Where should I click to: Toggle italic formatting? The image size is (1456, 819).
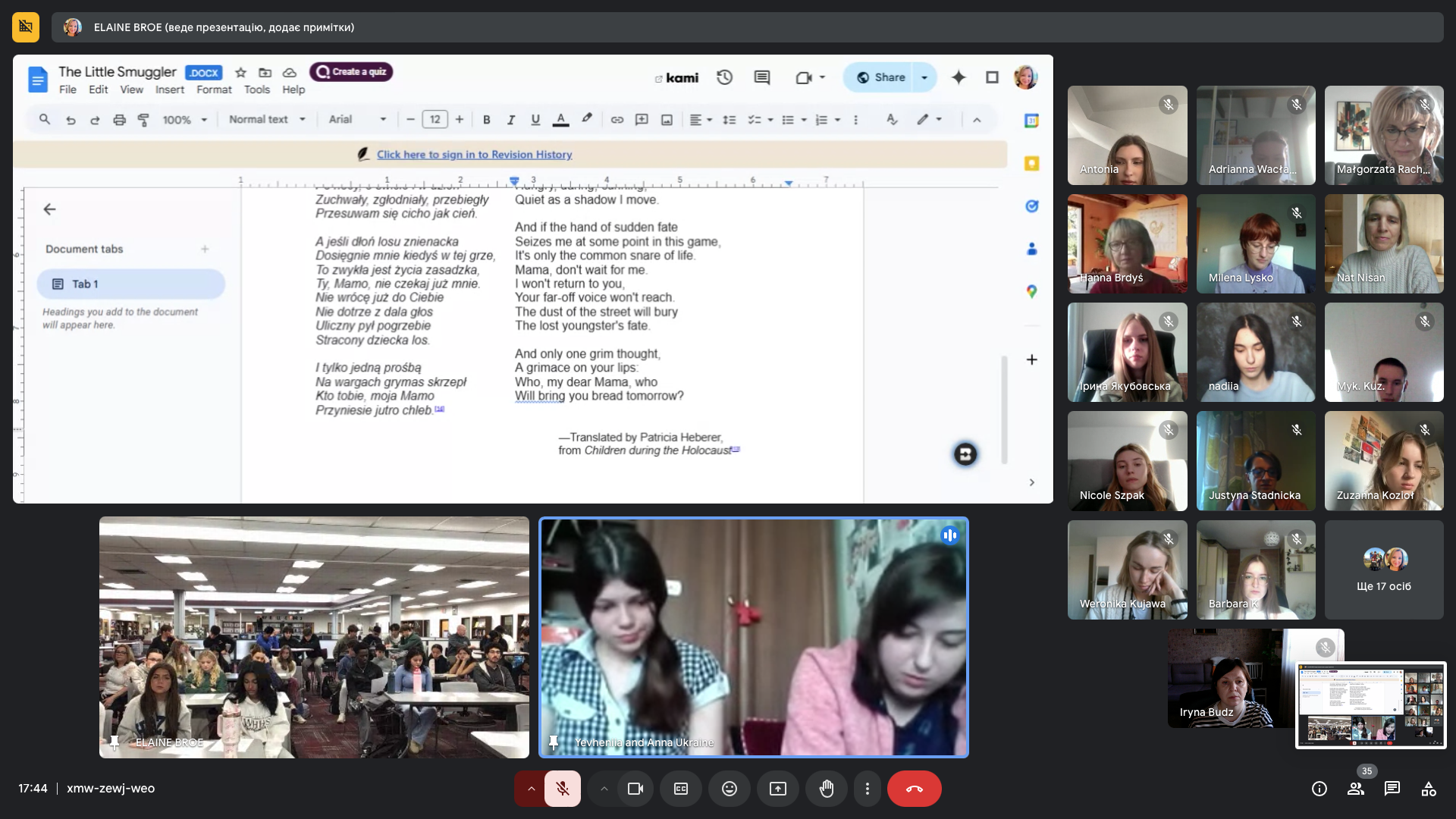point(511,119)
